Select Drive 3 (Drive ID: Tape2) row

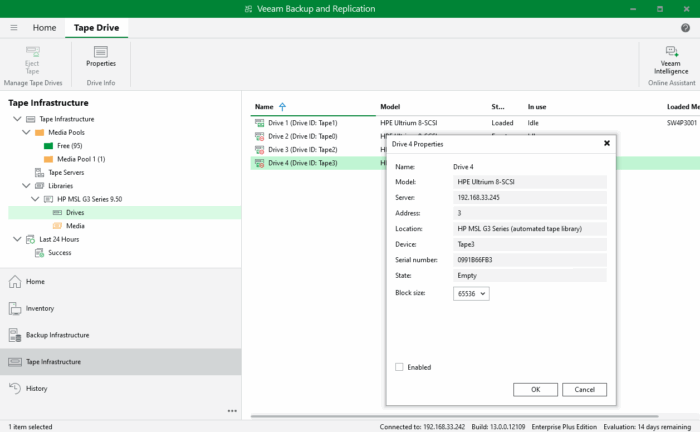click(x=303, y=150)
